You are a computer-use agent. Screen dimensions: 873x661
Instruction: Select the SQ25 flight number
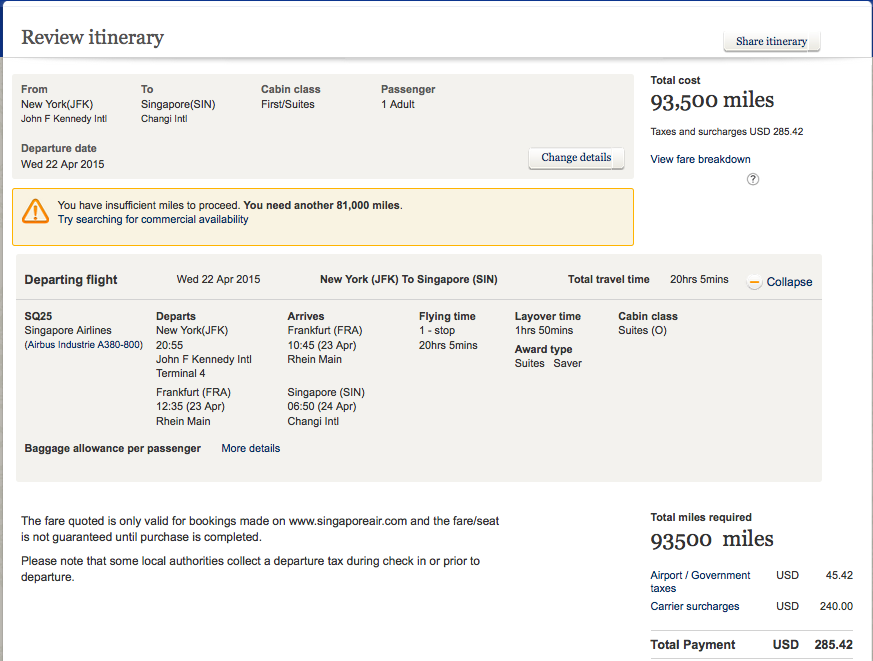click(x=38, y=316)
